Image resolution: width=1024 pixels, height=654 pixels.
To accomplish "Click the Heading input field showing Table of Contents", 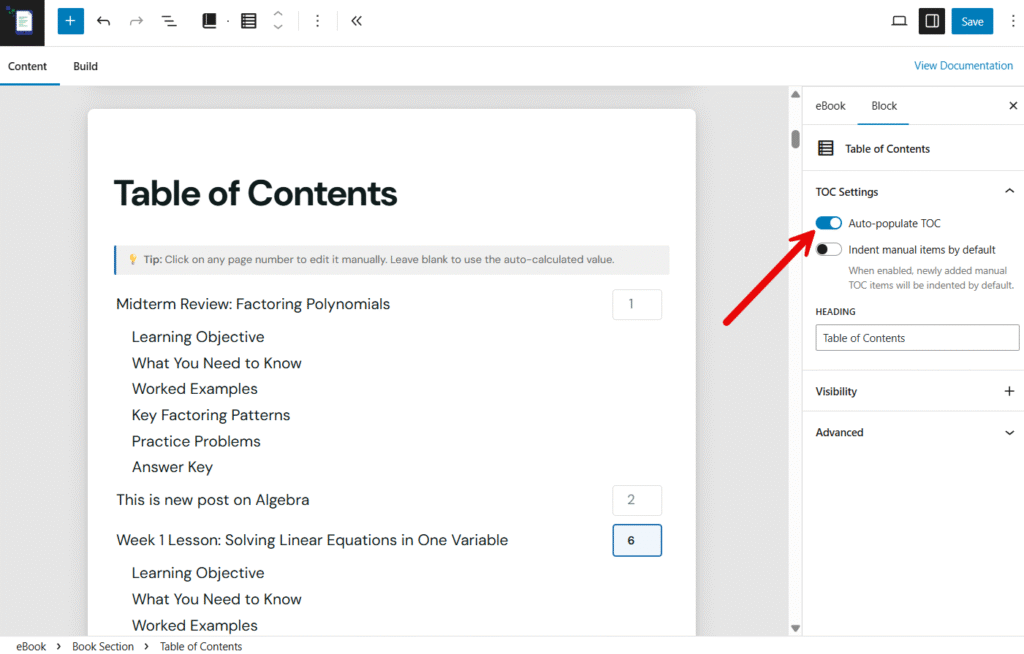I will 916,337.
